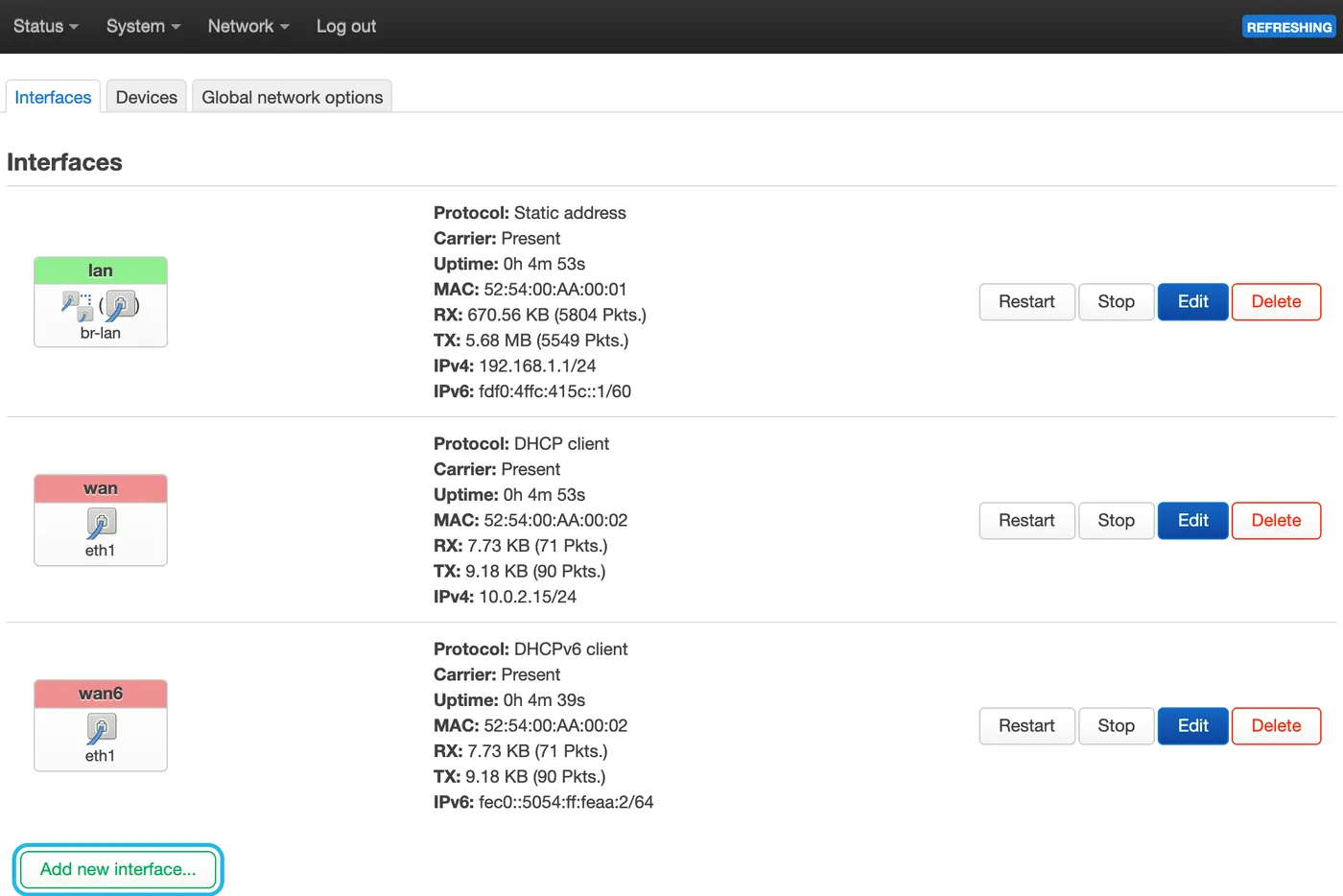Open the Status dropdown menu

tap(46, 26)
